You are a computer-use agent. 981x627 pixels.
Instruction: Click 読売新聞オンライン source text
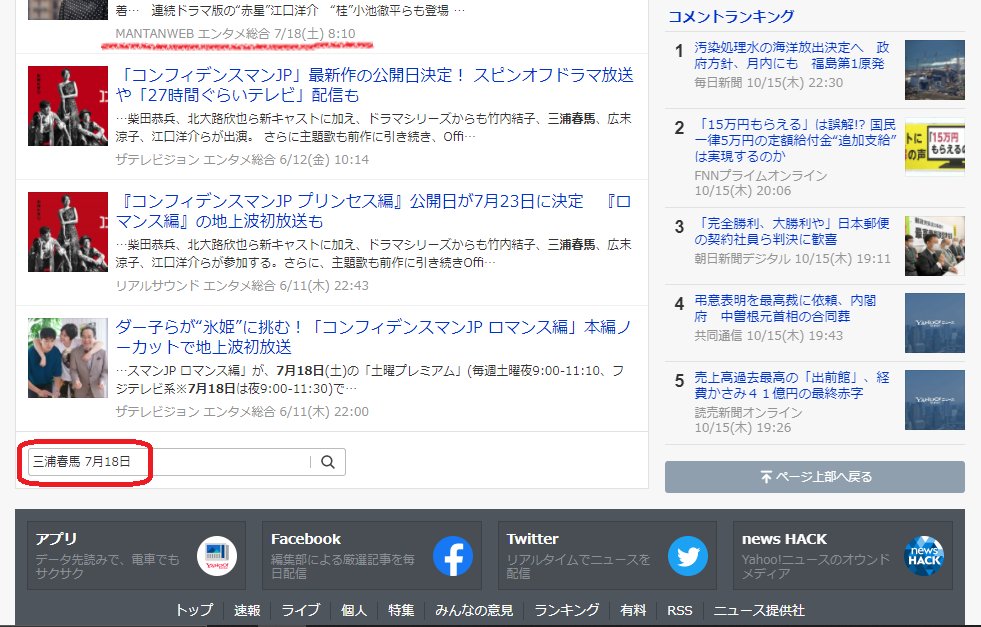click(748, 412)
